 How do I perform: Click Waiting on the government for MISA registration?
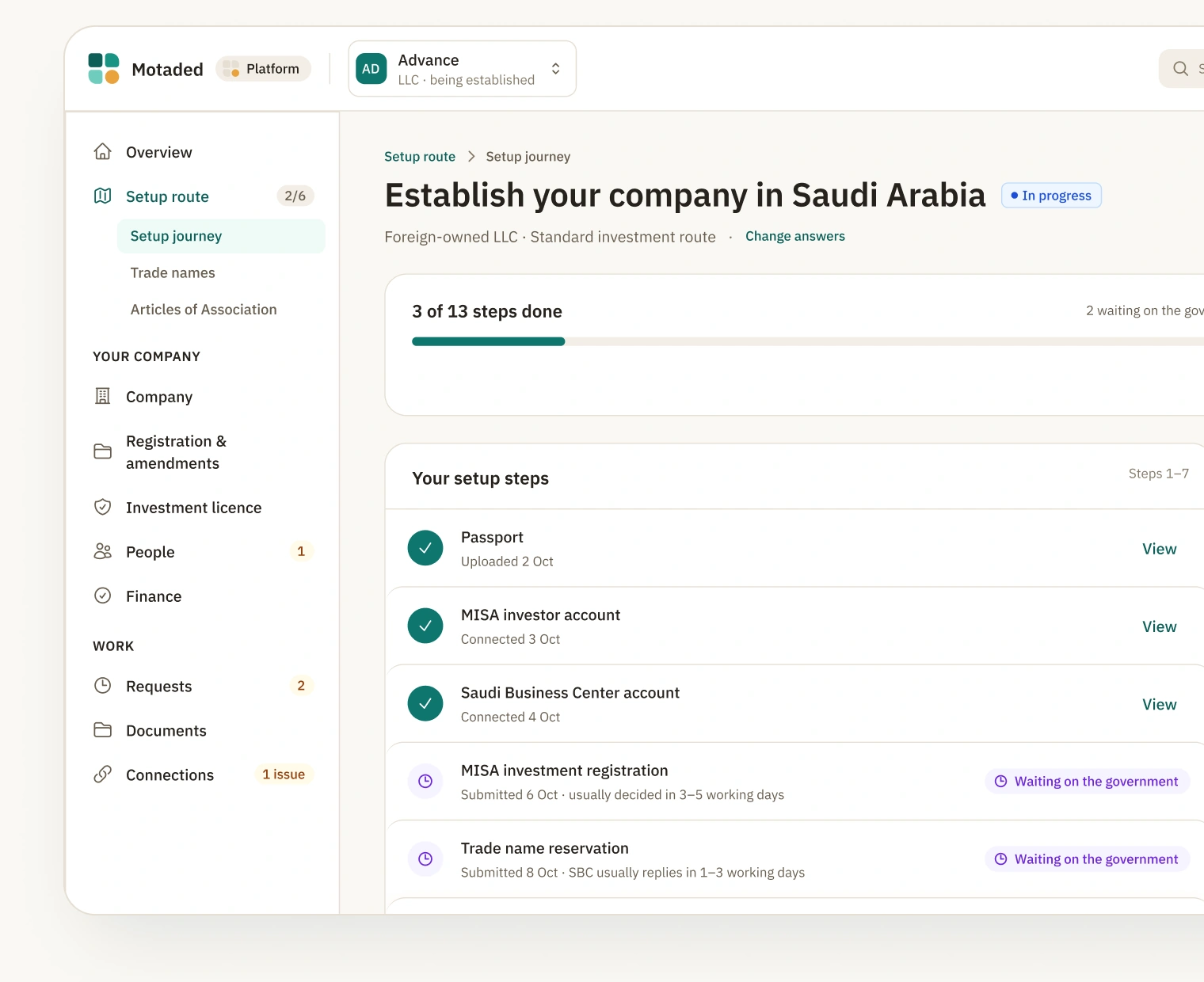point(1088,782)
